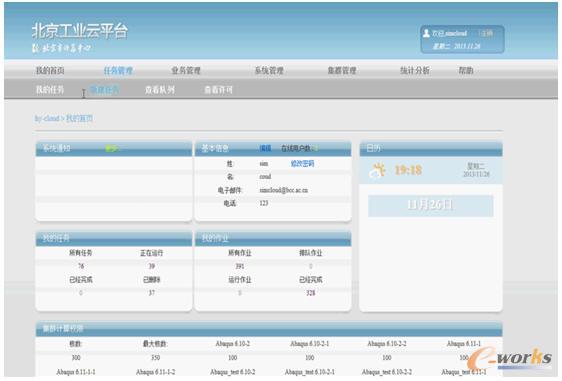Click the 我的首页 breadcrumb link
The image size is (562, 381).
pos(80,118)
